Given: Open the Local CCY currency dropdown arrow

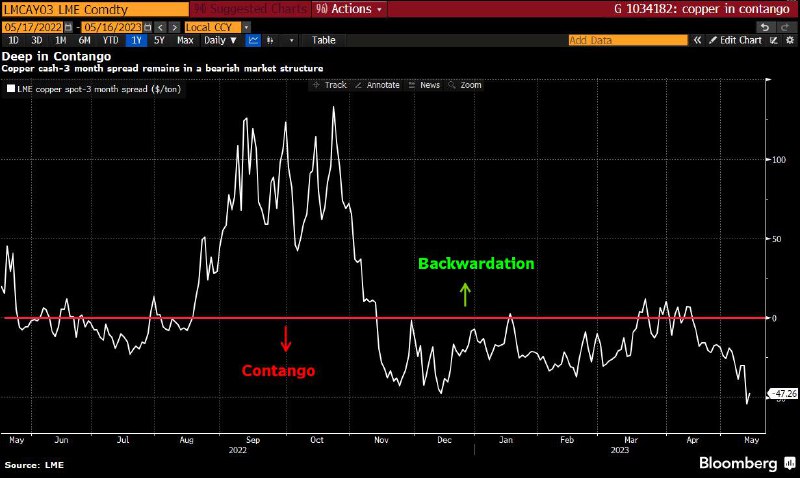Looking at the screenshot, I should 246,27.
